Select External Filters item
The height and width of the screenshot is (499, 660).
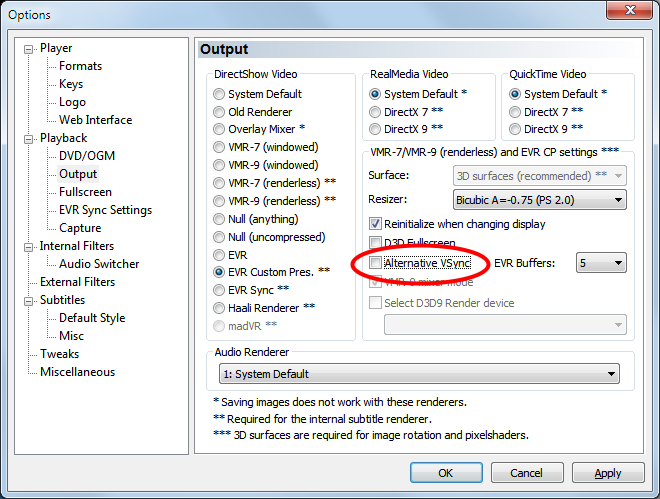point(77,282)
